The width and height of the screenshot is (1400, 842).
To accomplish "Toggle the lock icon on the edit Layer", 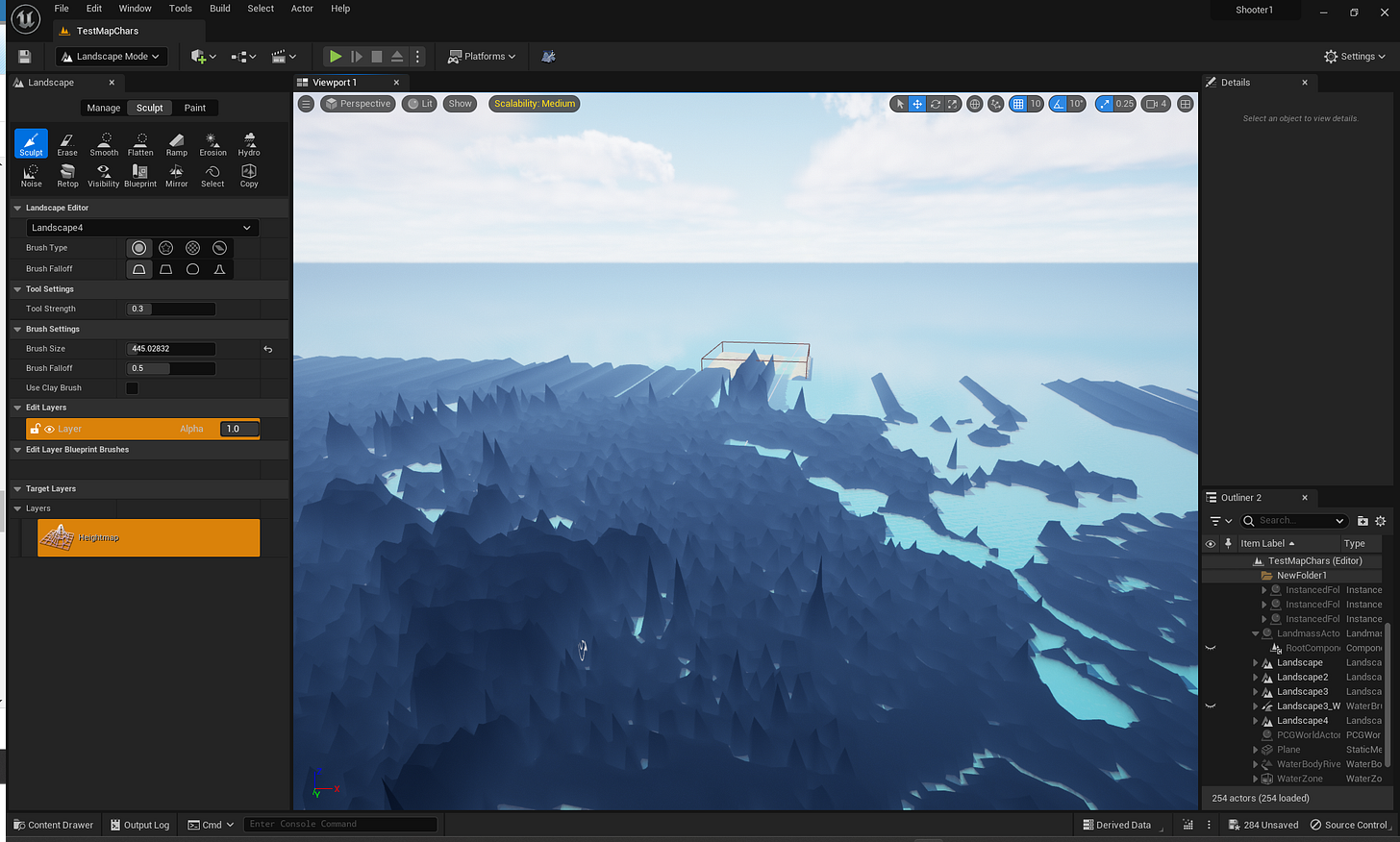I will [36, 430].
